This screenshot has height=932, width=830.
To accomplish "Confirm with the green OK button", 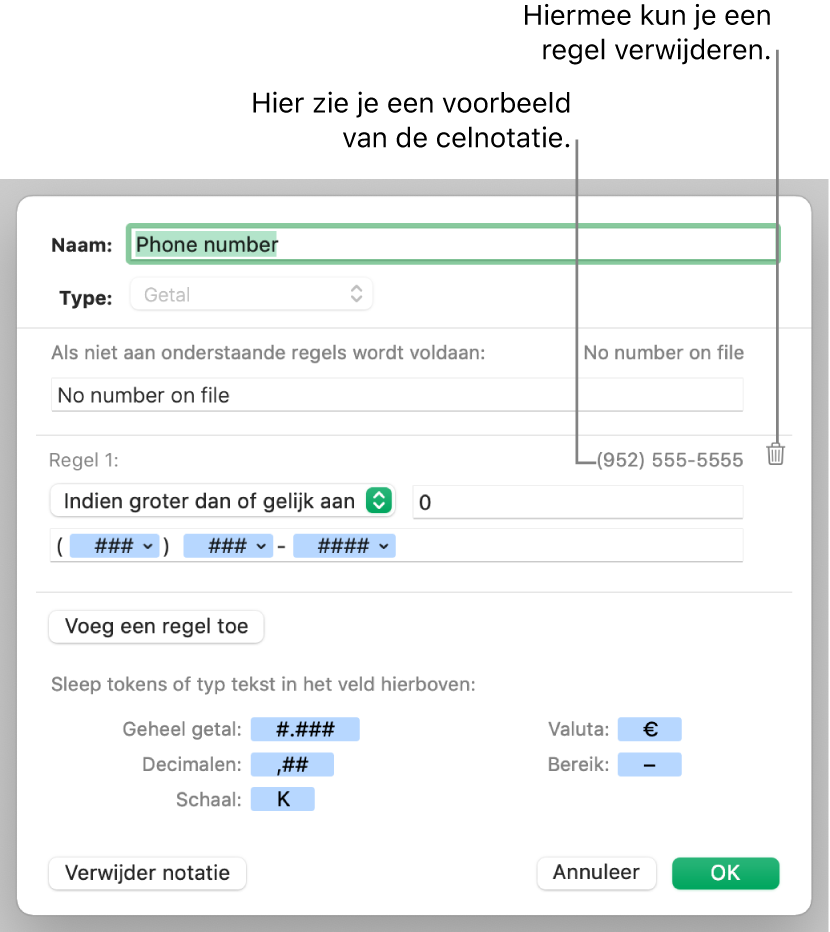I will point(725,872).
